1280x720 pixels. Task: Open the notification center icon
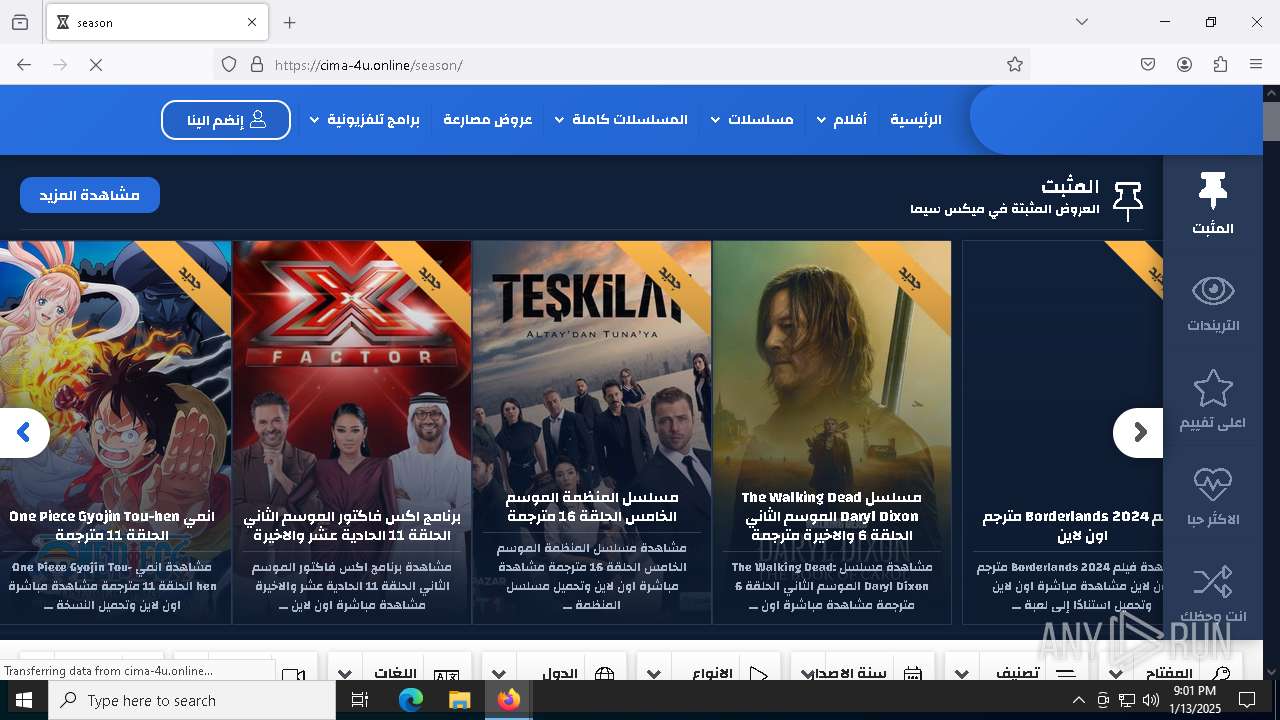pos(1247,700)
